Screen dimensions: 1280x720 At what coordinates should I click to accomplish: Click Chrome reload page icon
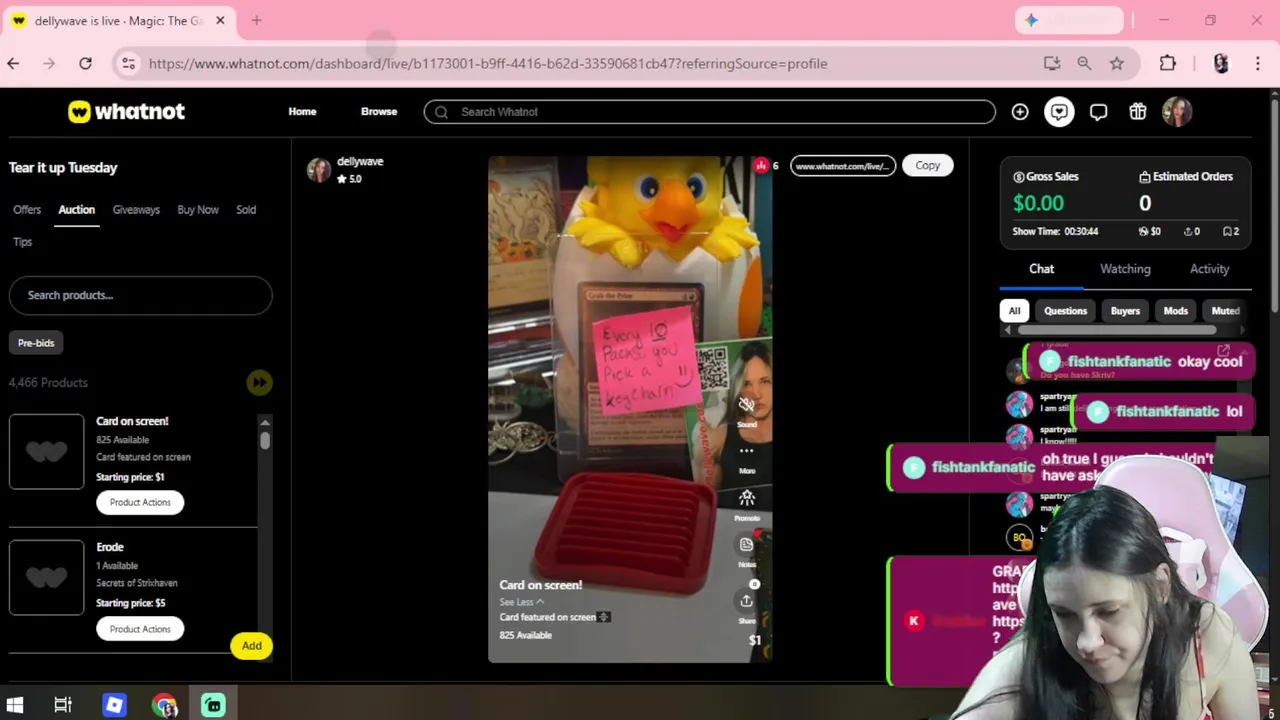click(85, 63)
